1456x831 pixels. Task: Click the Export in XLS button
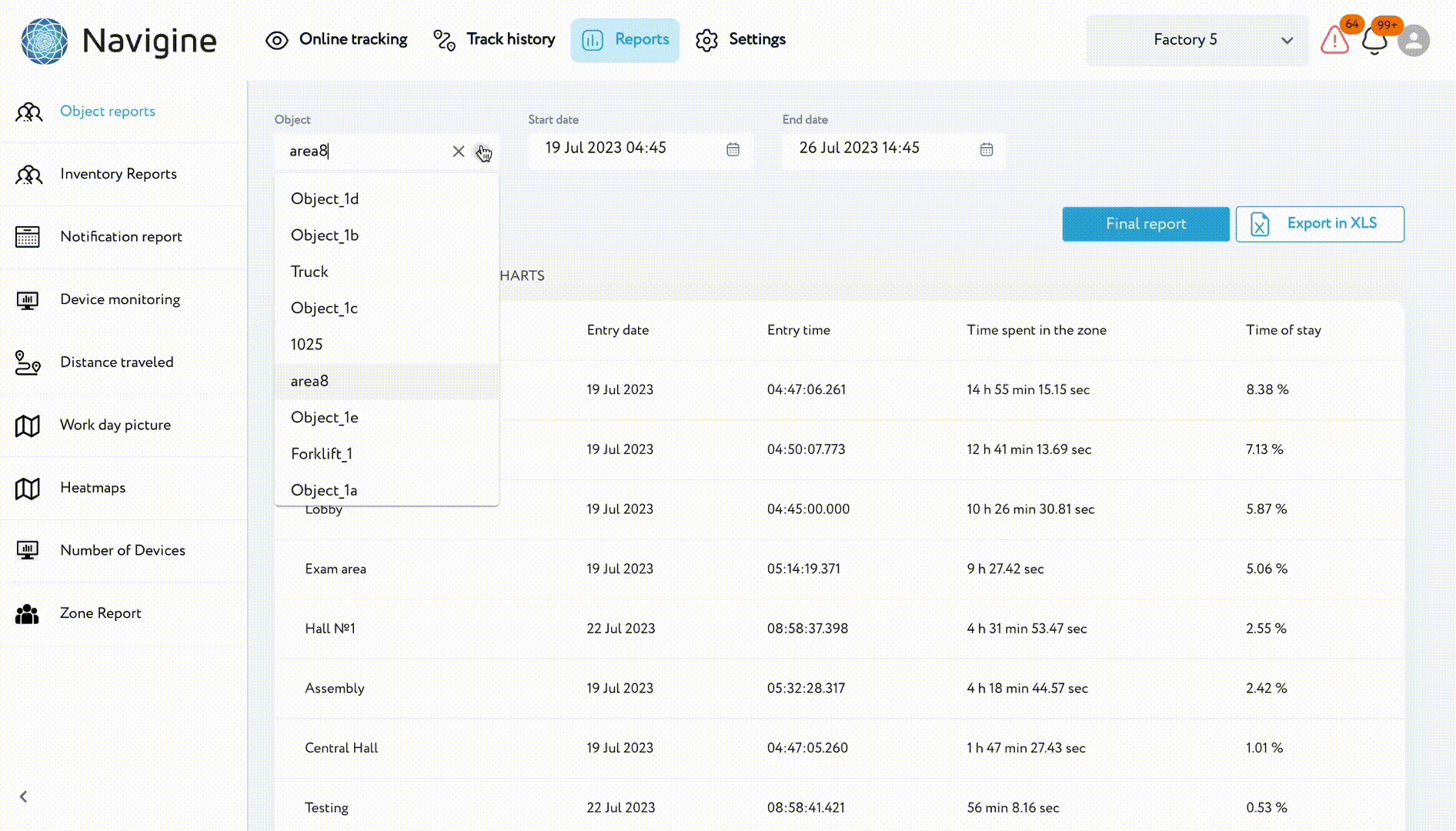pos(1320,224)
